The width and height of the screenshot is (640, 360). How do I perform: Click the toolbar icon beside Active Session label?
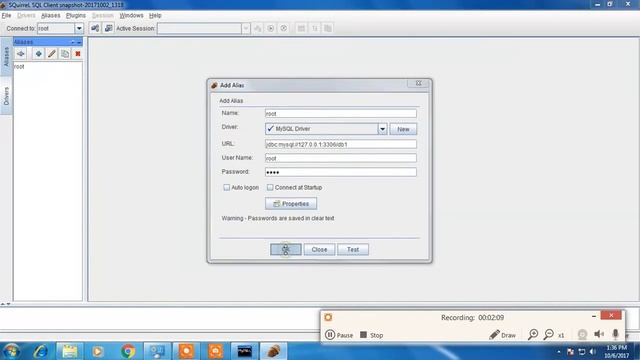(x=109, y=28)
